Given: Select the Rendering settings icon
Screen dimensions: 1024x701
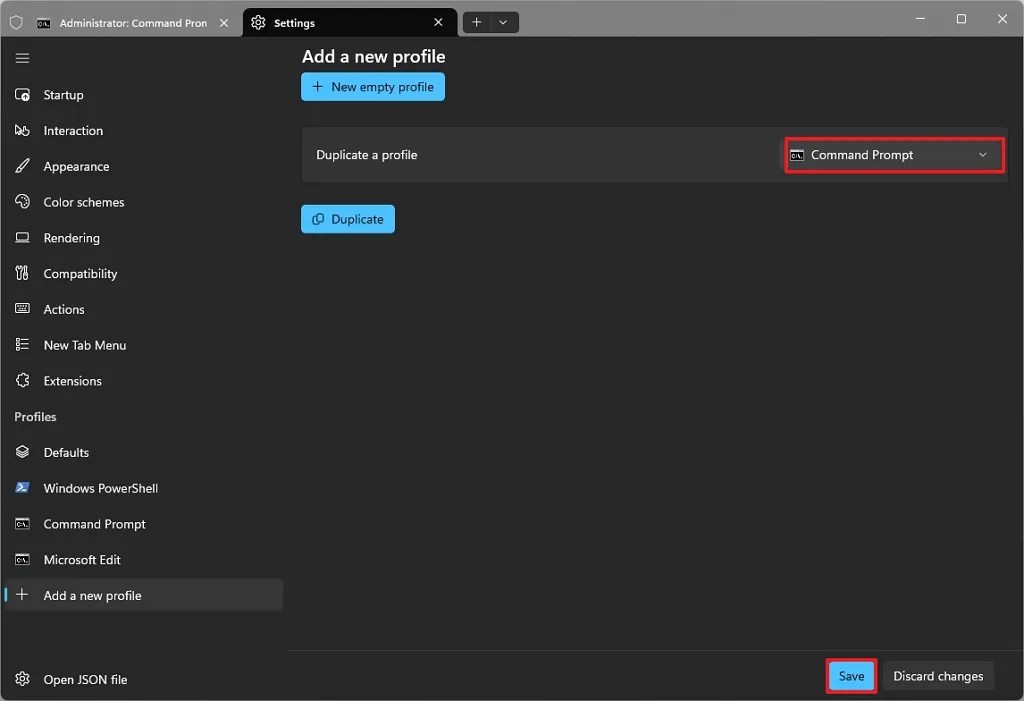Looking at the screenshot, I should [x=22, y=238].
